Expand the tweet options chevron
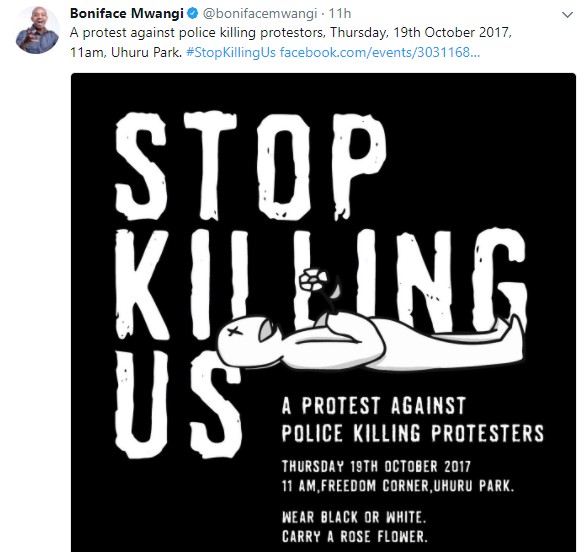 pos(567,15)
